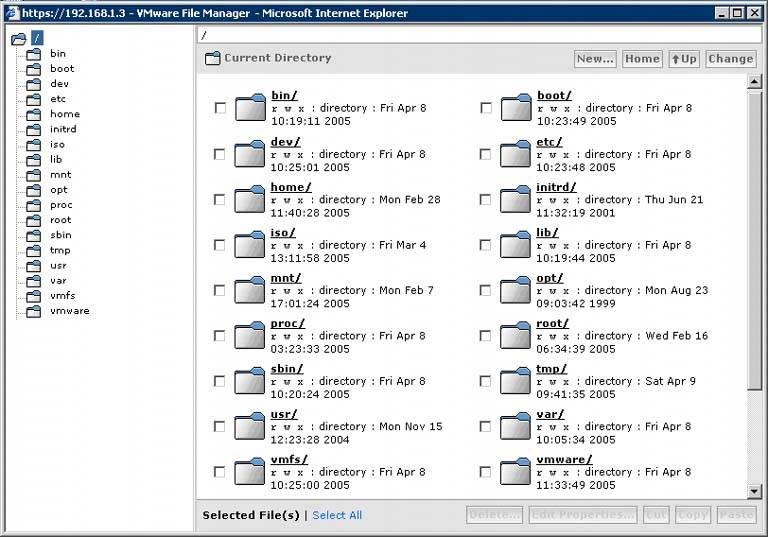Click the boot folder icon in main pane
Image resolution: width=768 pixels, height=537 pixels.
[515, 108]
